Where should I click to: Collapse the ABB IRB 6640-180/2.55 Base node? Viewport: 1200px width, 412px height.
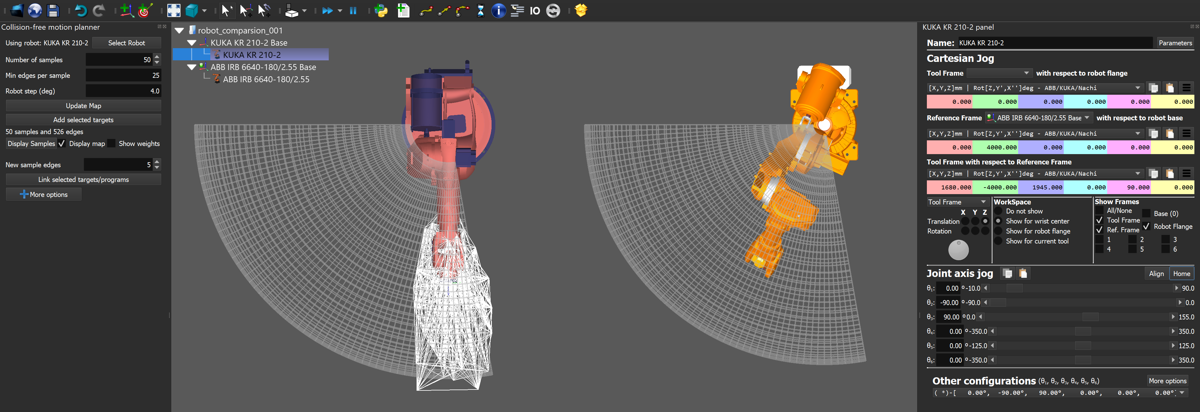pyautogui.click(x=191, y=67)
